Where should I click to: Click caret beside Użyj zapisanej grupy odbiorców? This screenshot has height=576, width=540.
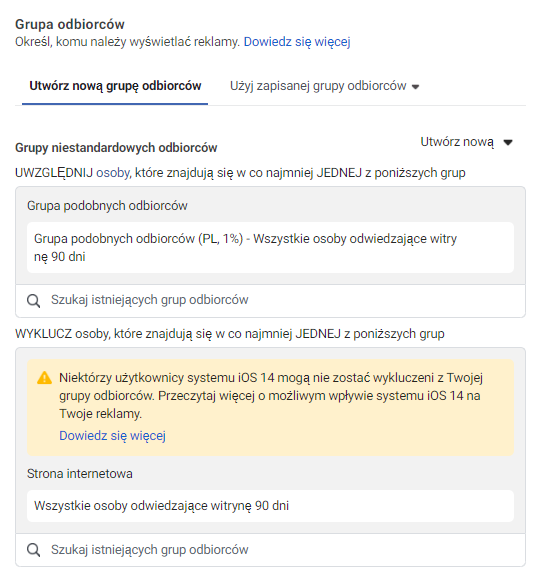point(415,87)
